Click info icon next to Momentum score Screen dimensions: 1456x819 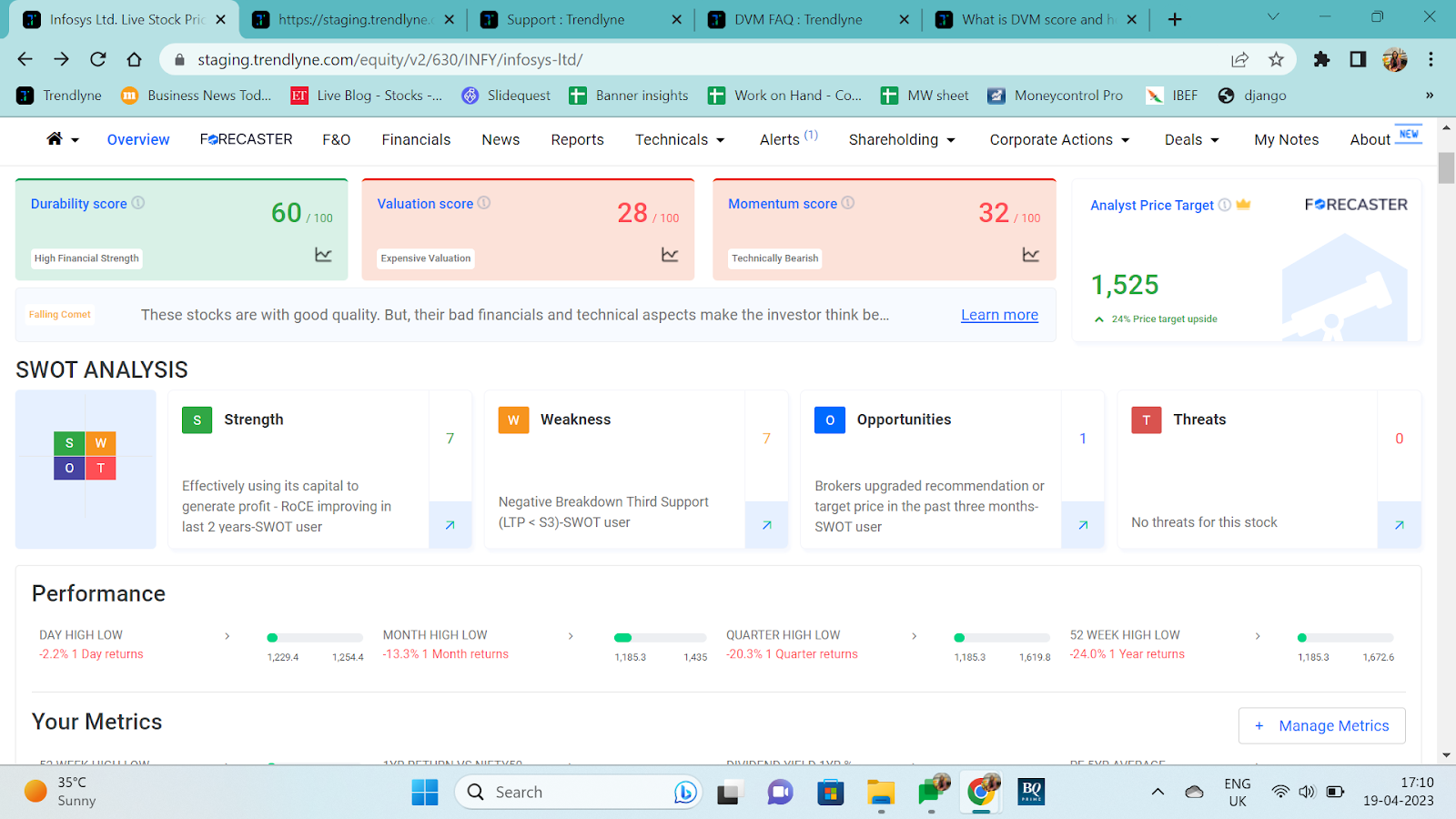point(848,203)
